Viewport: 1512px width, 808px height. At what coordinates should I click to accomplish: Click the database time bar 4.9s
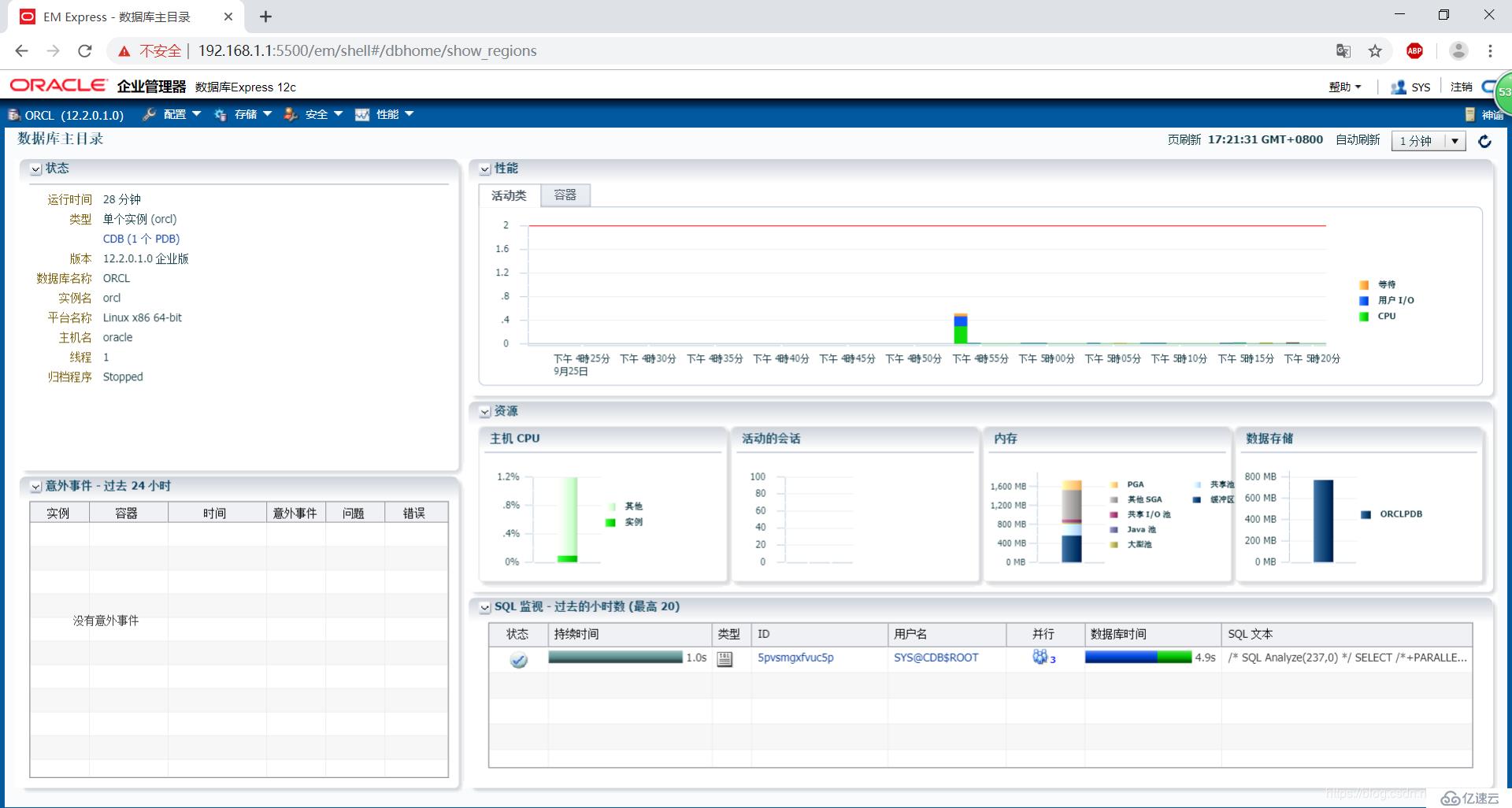[1138, 658]
